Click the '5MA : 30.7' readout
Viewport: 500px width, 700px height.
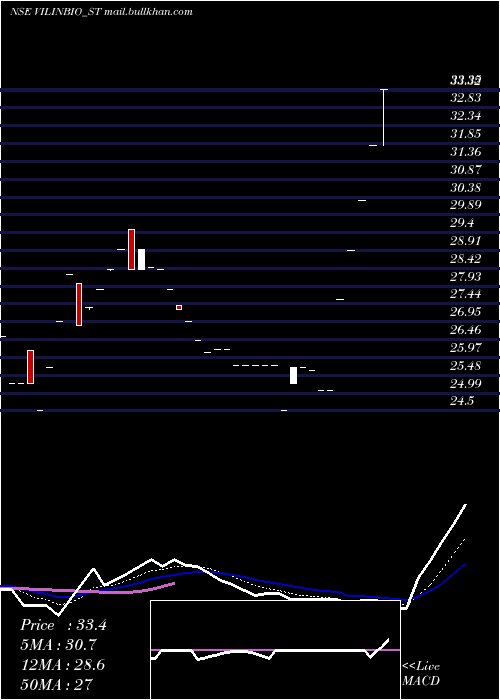(x=58, y=645)
